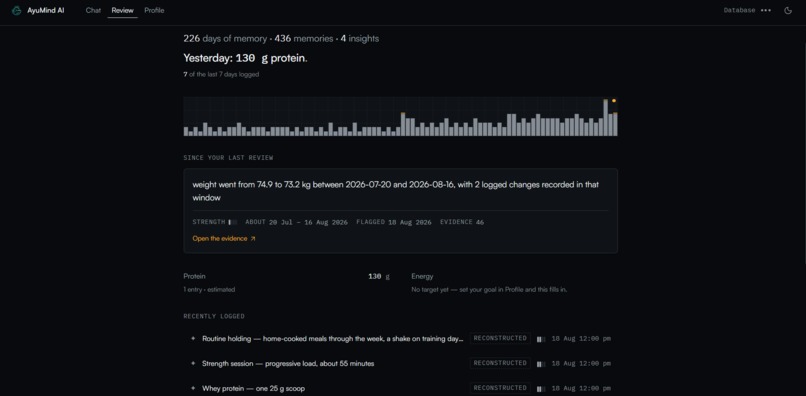Click the RECENTLY LOGGED heading

pyautogui.click(x=214, y=316)
